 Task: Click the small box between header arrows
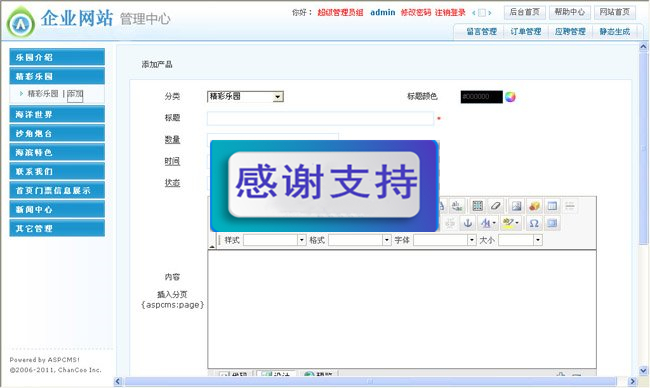pos(482,13)
